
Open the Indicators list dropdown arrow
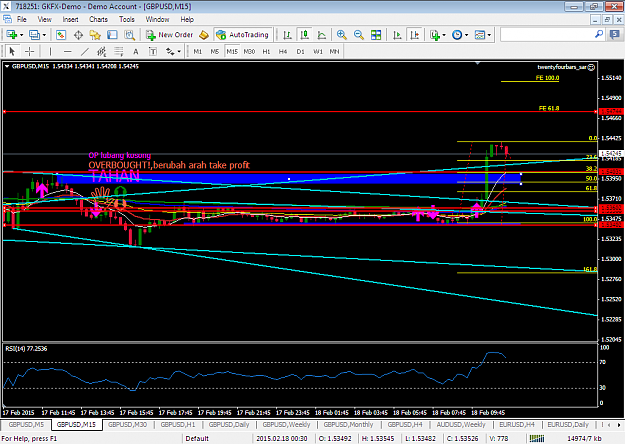click(444, 35)
